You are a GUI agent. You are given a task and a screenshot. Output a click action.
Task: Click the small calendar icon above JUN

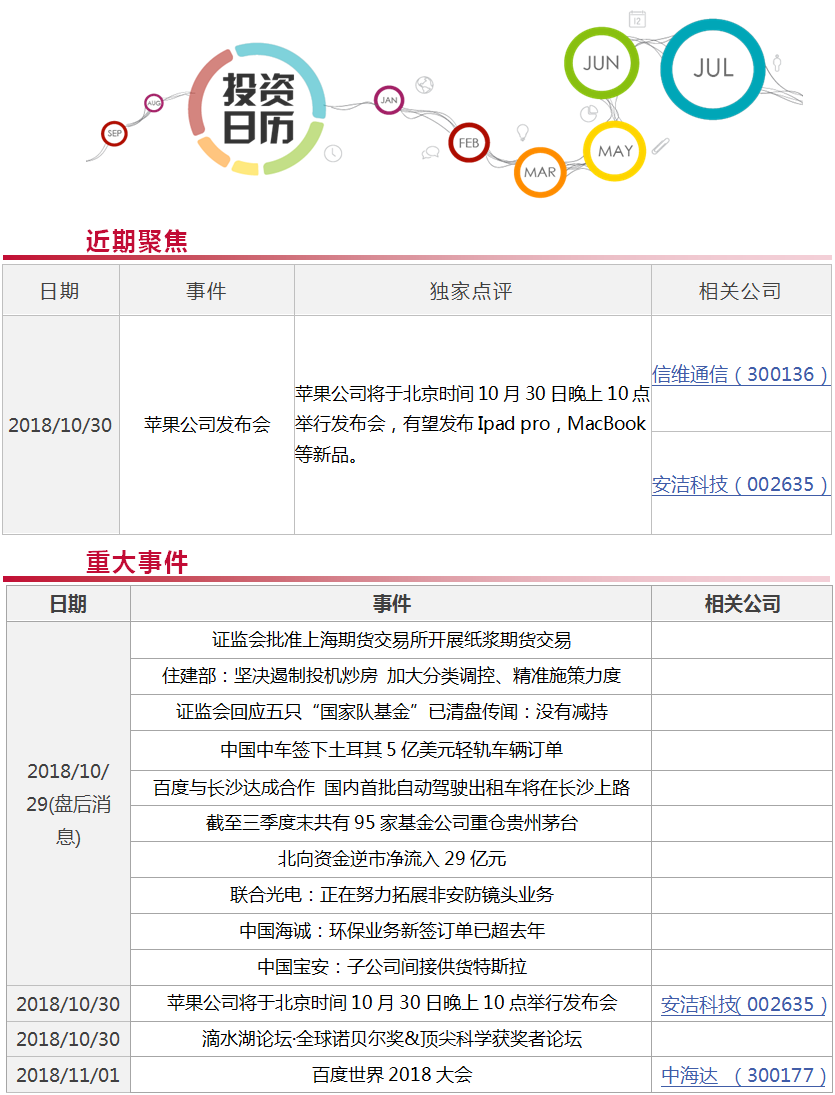coord(637,19)
